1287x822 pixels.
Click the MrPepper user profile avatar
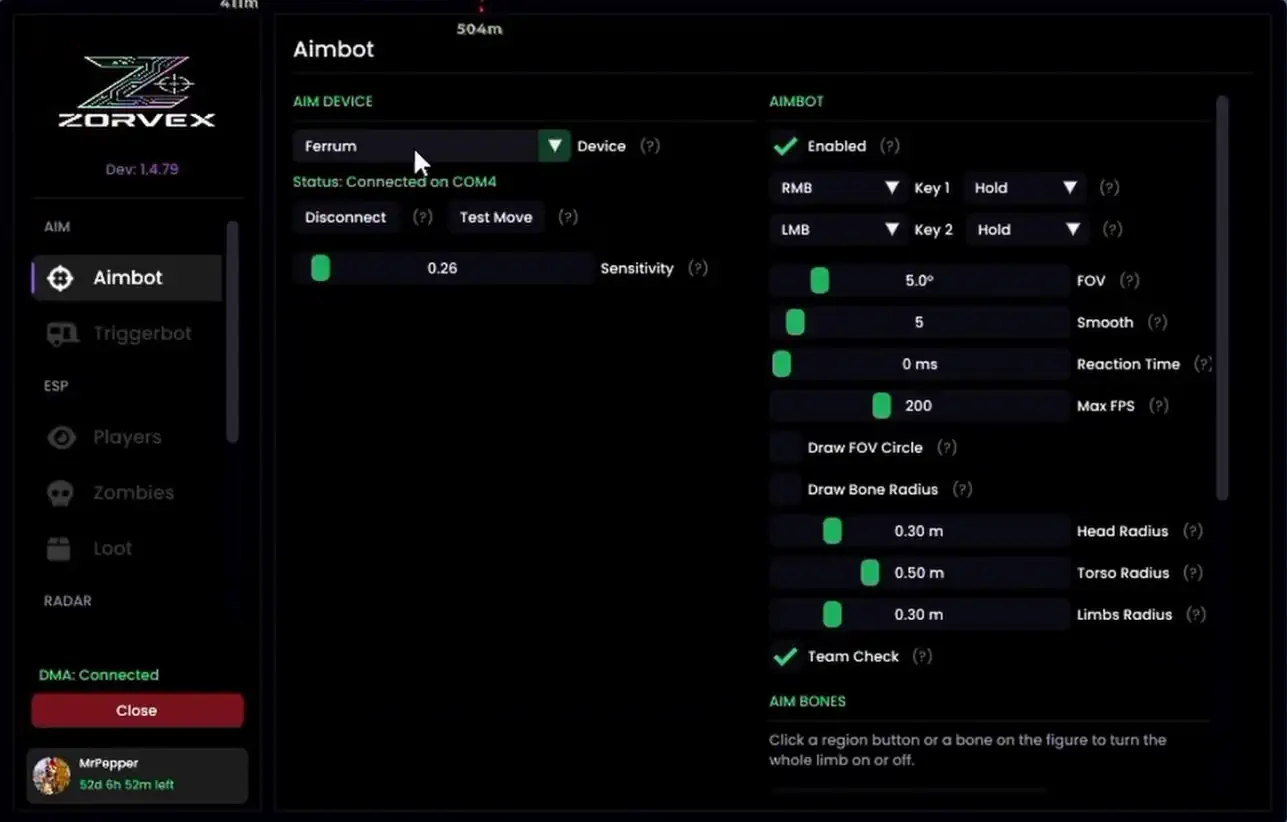click(52, 775)
